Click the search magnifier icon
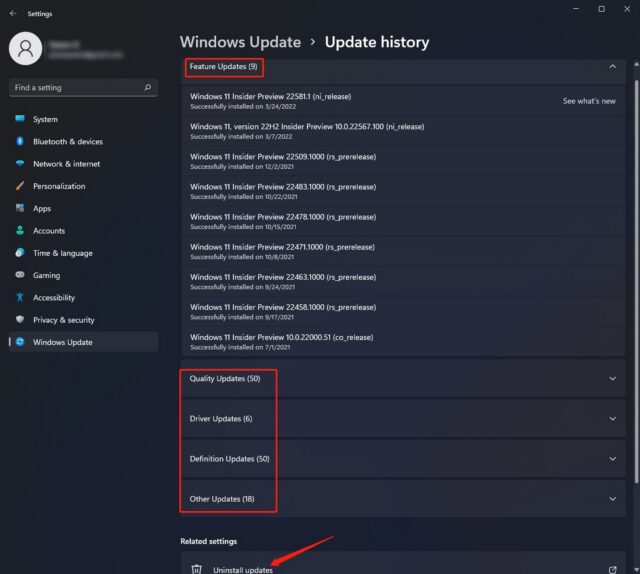This screenshot has width=640, height=574. [x=148, y=87]
